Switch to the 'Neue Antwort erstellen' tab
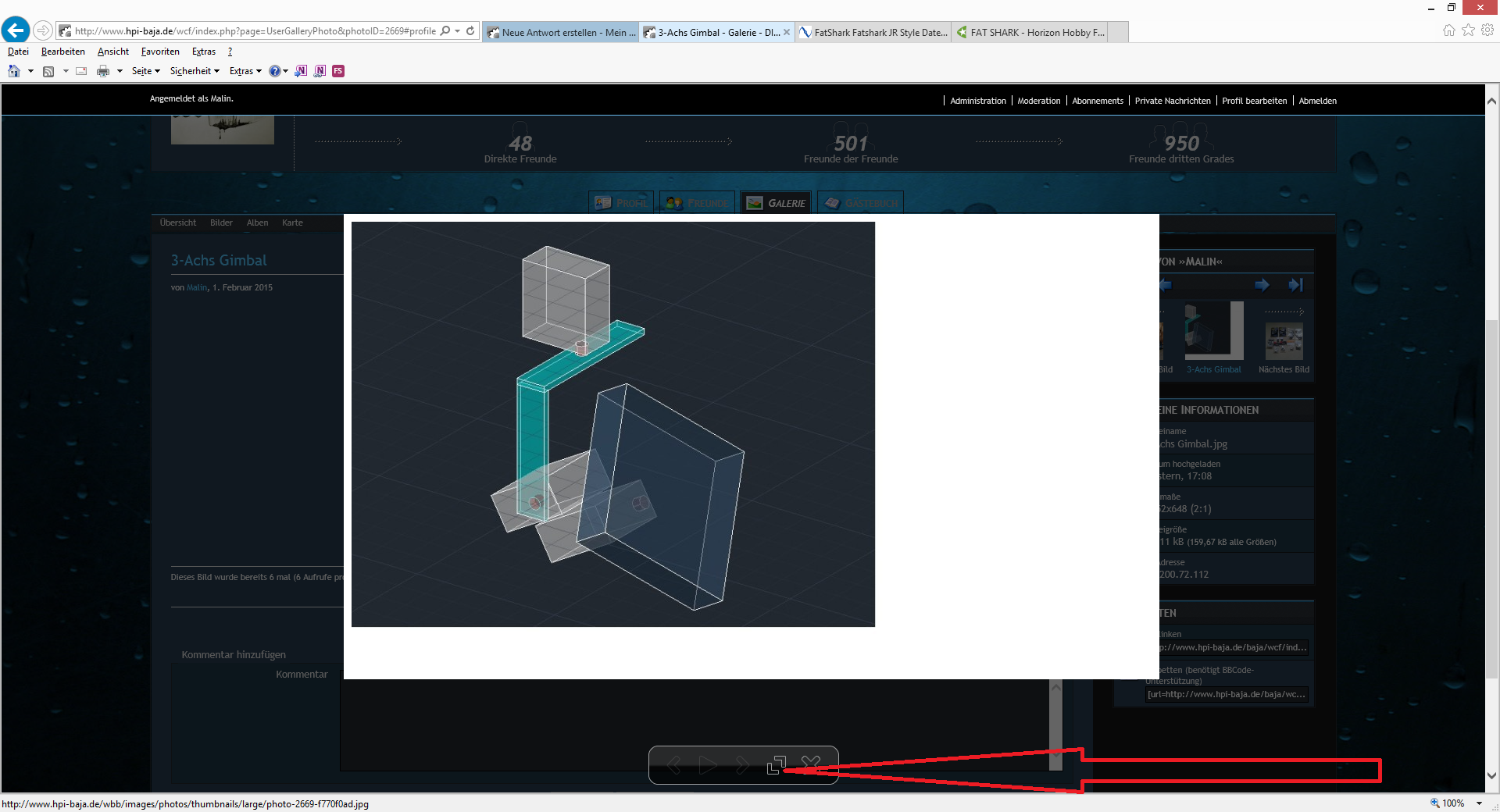The width and height of the screenshot is (1500, 812). 562,32
